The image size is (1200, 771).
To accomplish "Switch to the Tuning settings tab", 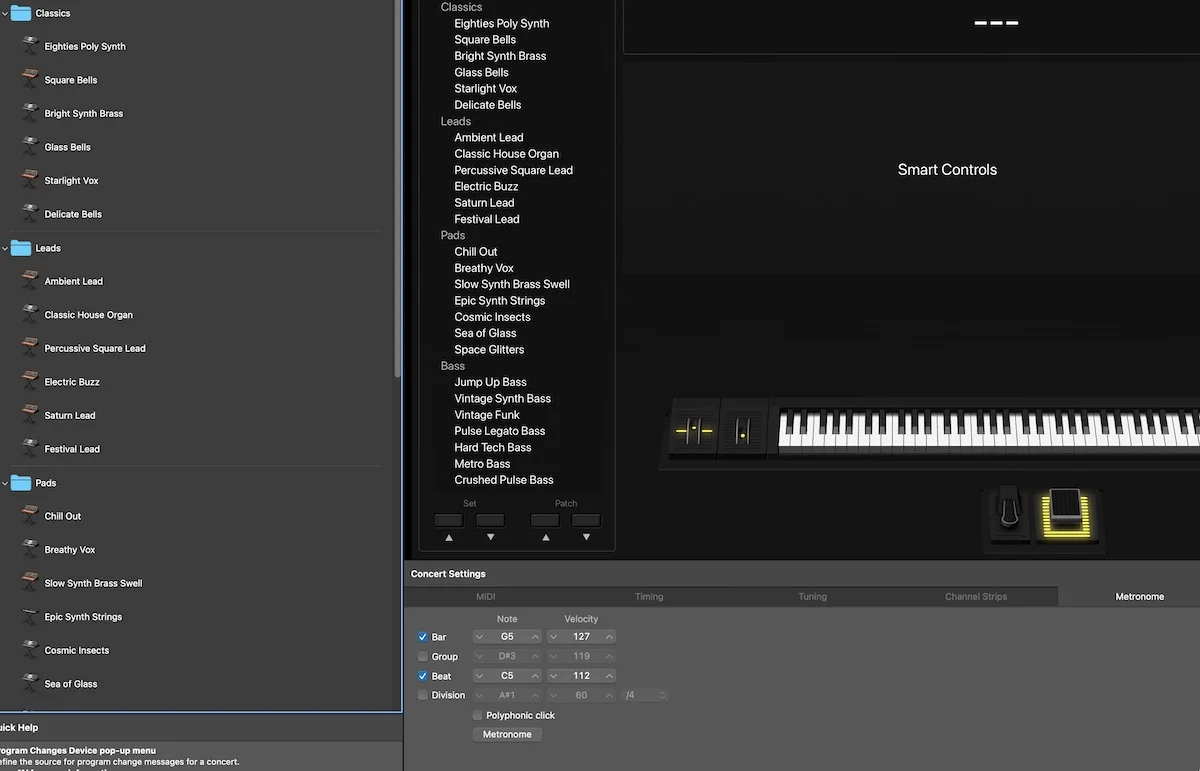I will 813,597.
